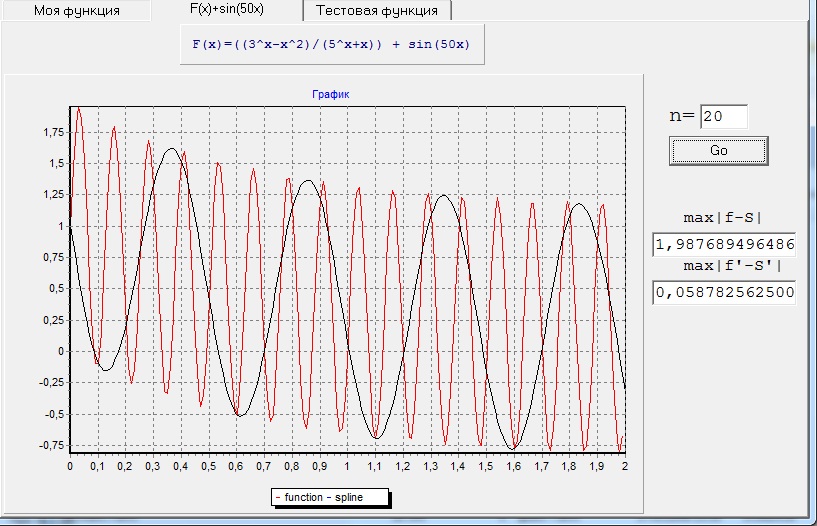Click the x-axis label 1

click(x=346, y=466)
